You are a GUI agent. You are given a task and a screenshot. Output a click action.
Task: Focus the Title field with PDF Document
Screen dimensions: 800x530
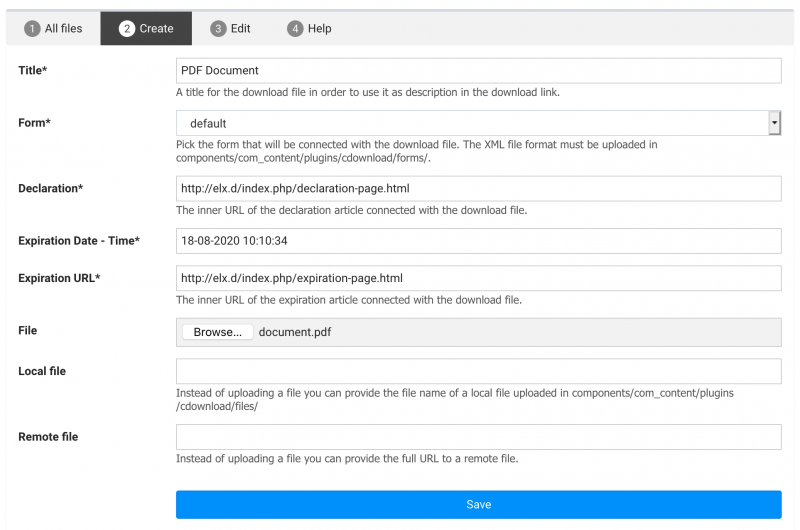(479, 70)
